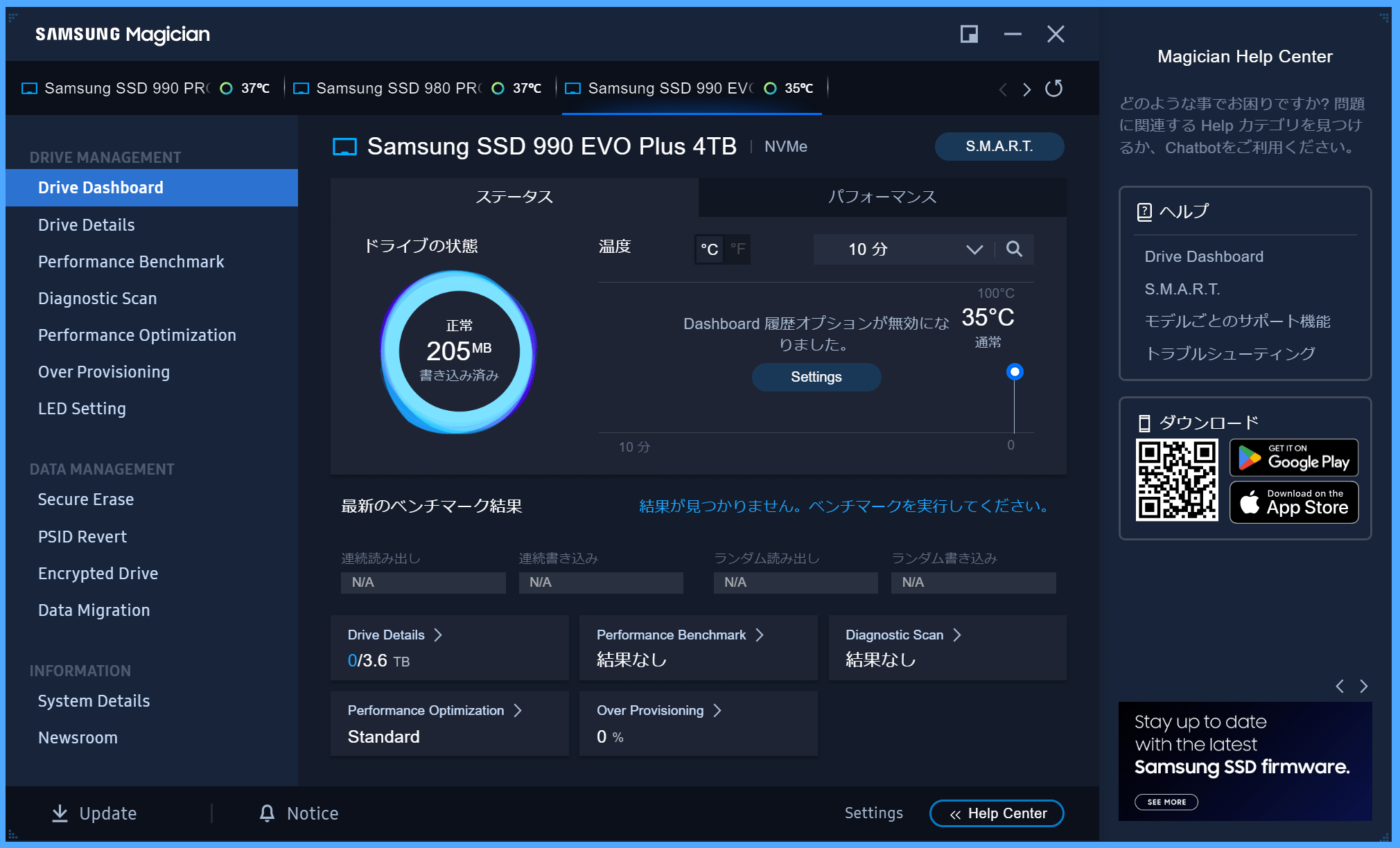Open Drive Dashboard help link

(1204, 257)
